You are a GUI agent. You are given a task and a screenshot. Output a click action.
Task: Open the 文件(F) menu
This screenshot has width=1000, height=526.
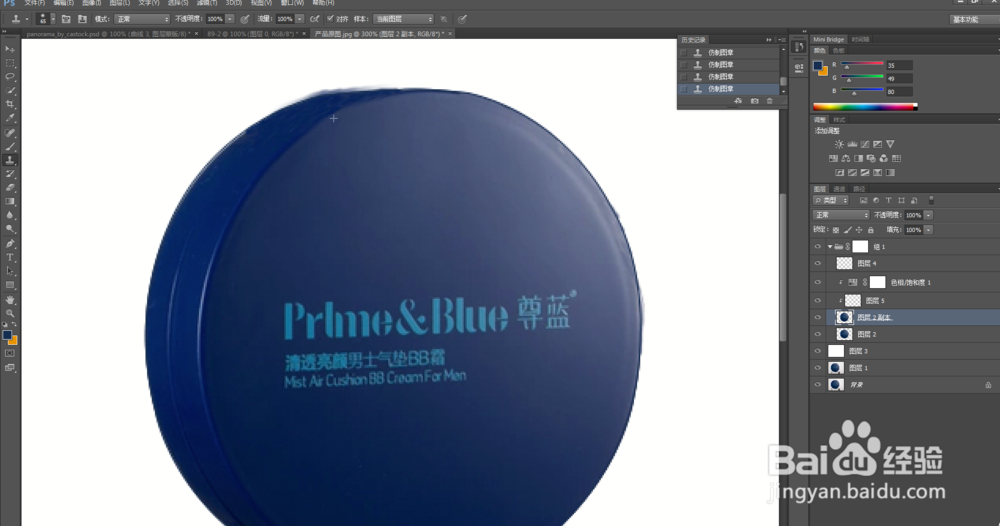coord(34,3)
